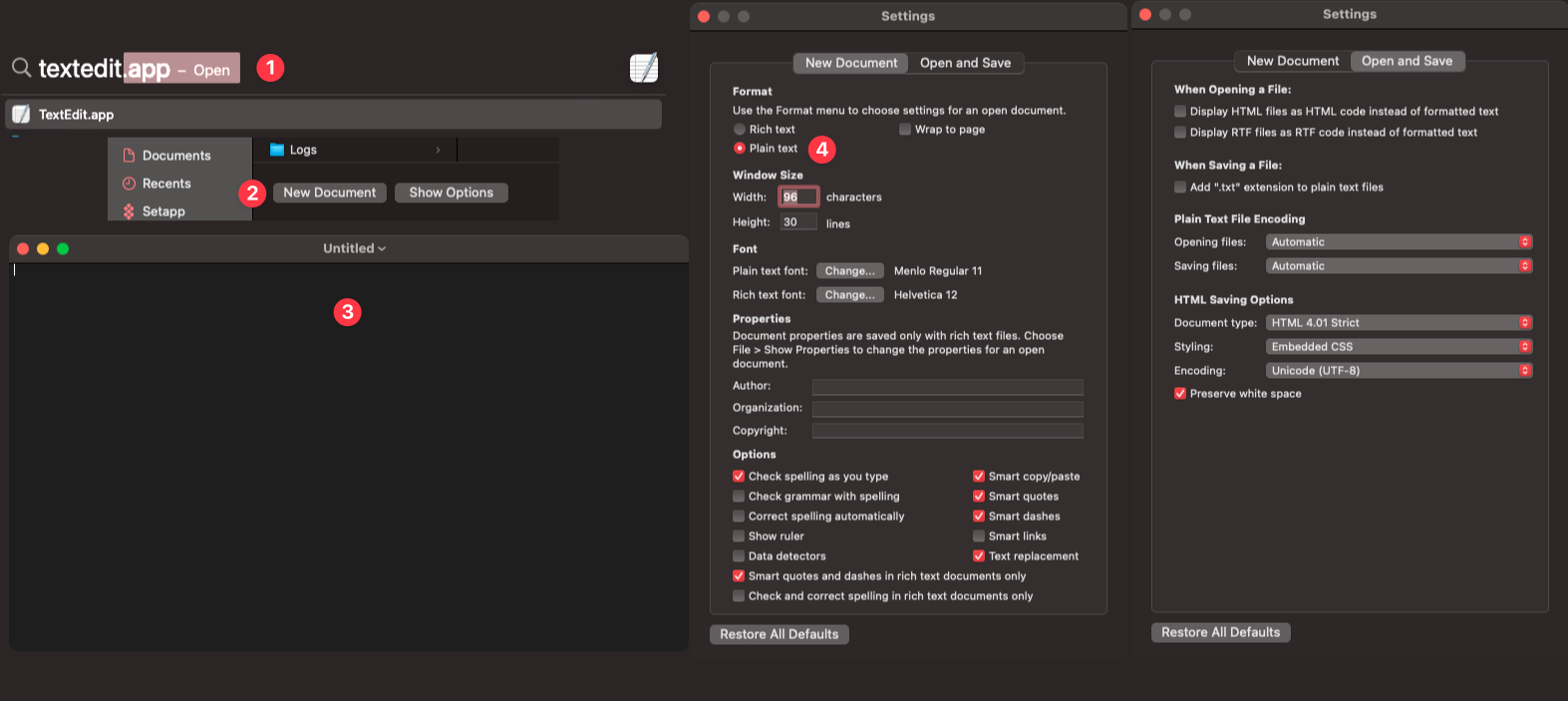The height and width of the screenshot is (701, 1568).
Task: Enable adding .txt extension to plain text files
Action: (x=1180, y=187)
